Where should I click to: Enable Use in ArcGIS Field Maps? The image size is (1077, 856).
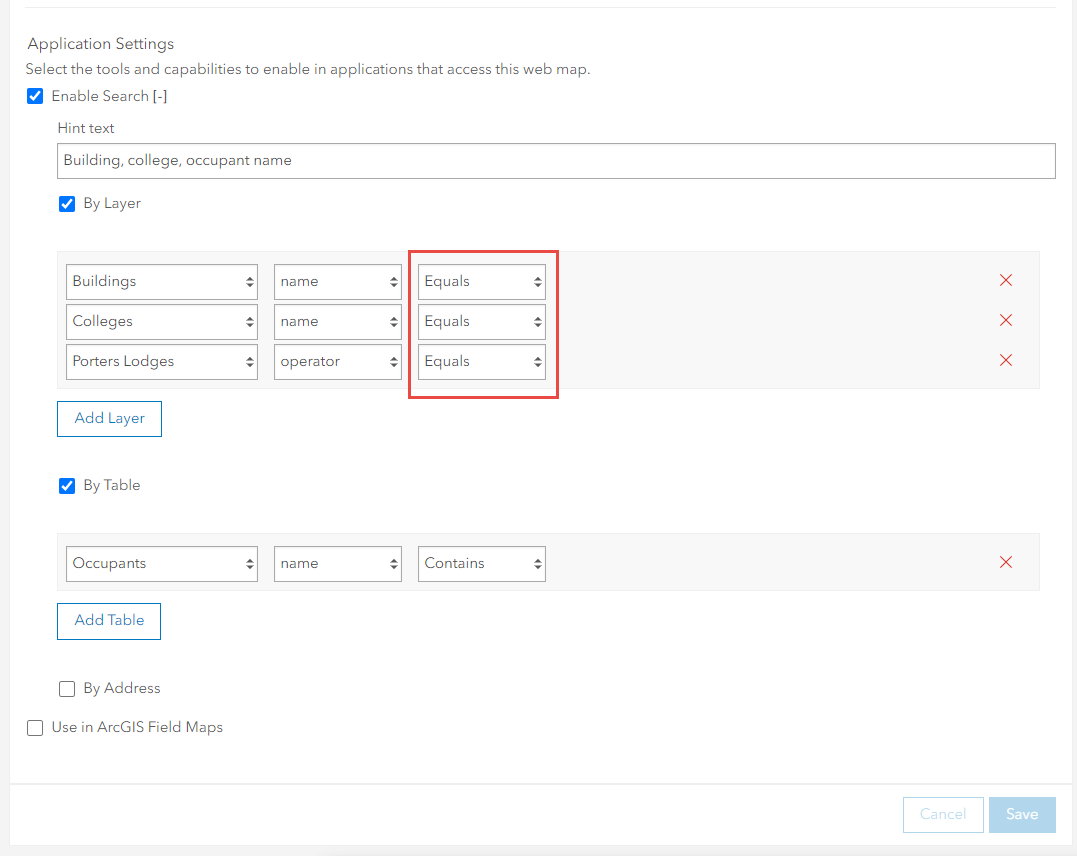(x=34, y=727)
